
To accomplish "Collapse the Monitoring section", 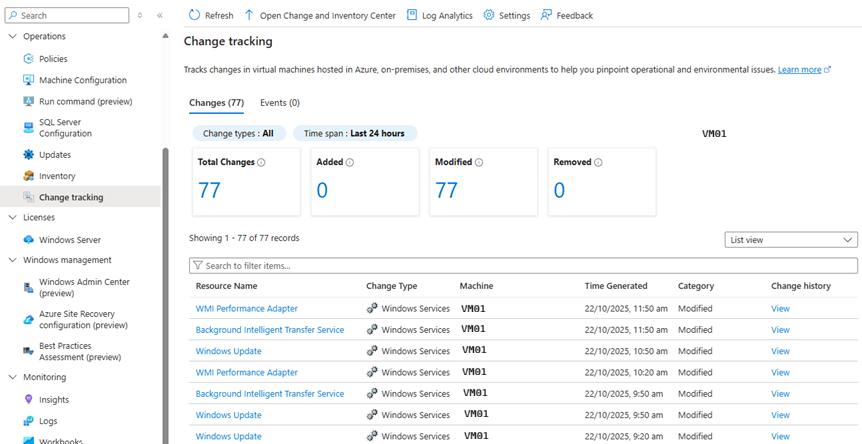I will pyautogui.click(x=13, y=378).
